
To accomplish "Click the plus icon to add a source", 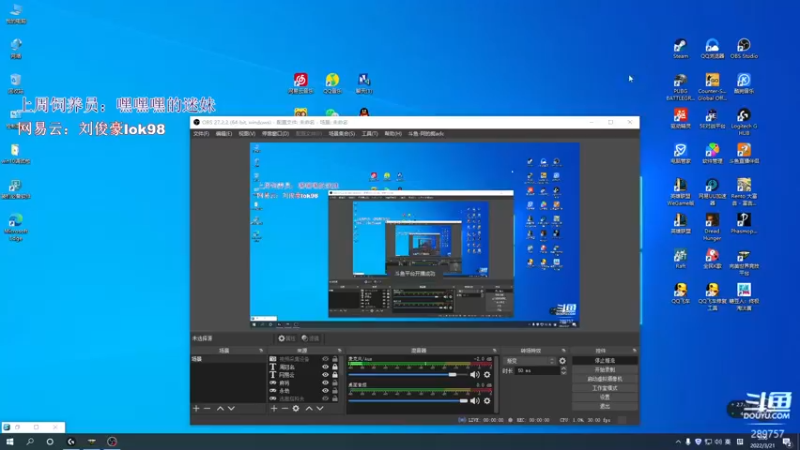I will (274, 409).
